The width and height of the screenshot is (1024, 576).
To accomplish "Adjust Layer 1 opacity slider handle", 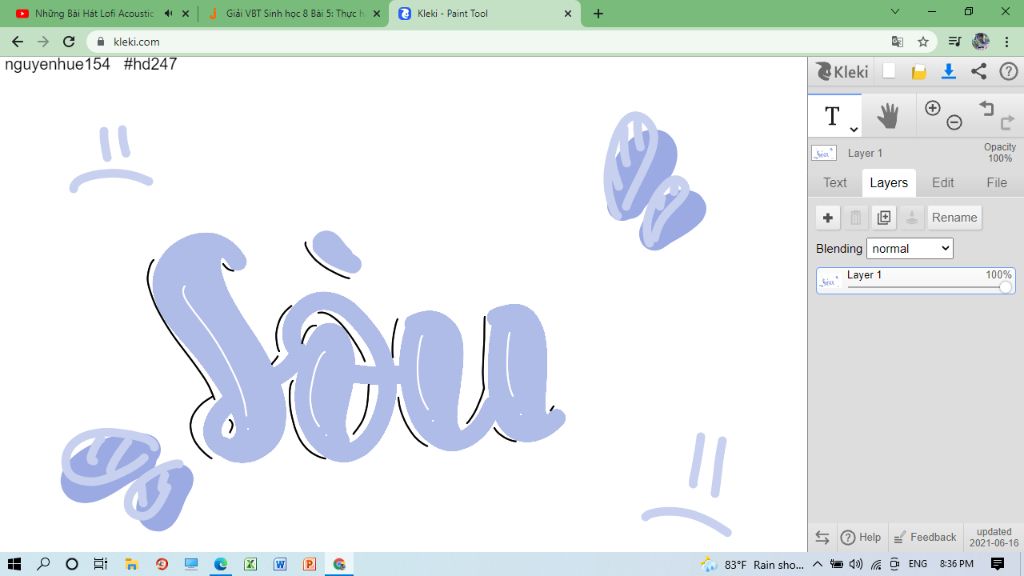I will [1006, 287].
